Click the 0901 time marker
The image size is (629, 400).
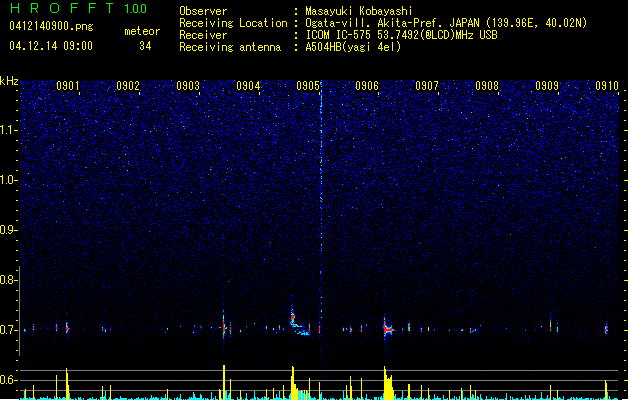pyautogui.click(x=67, y=86)
